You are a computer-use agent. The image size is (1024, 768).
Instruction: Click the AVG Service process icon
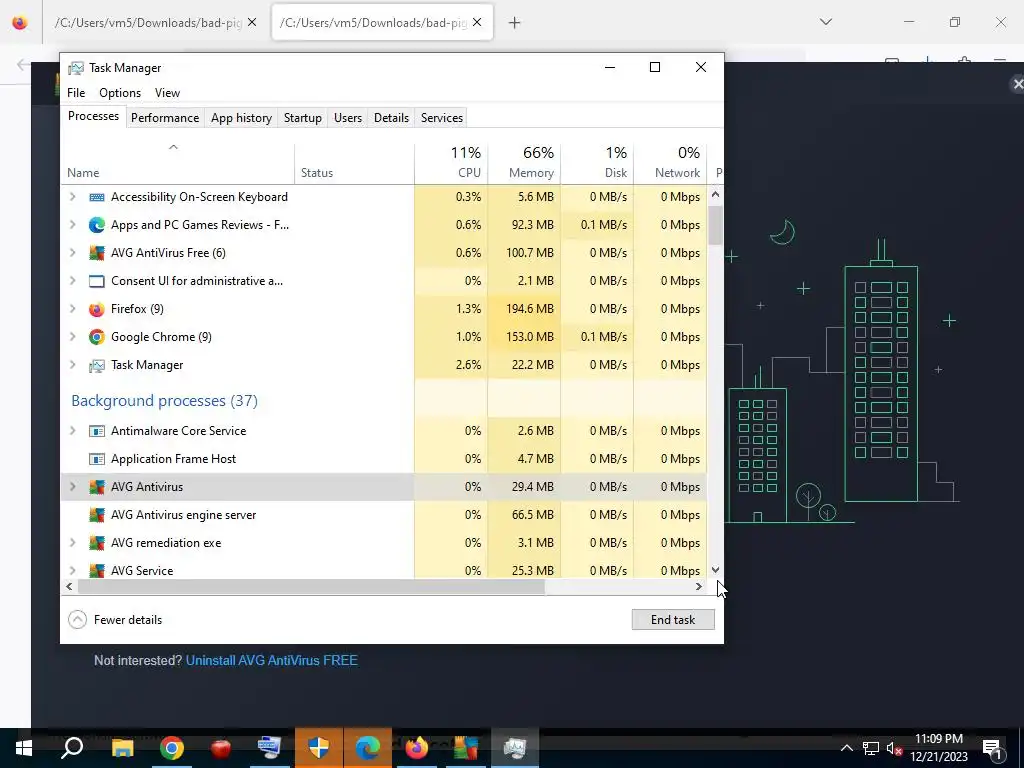[97, 571]
